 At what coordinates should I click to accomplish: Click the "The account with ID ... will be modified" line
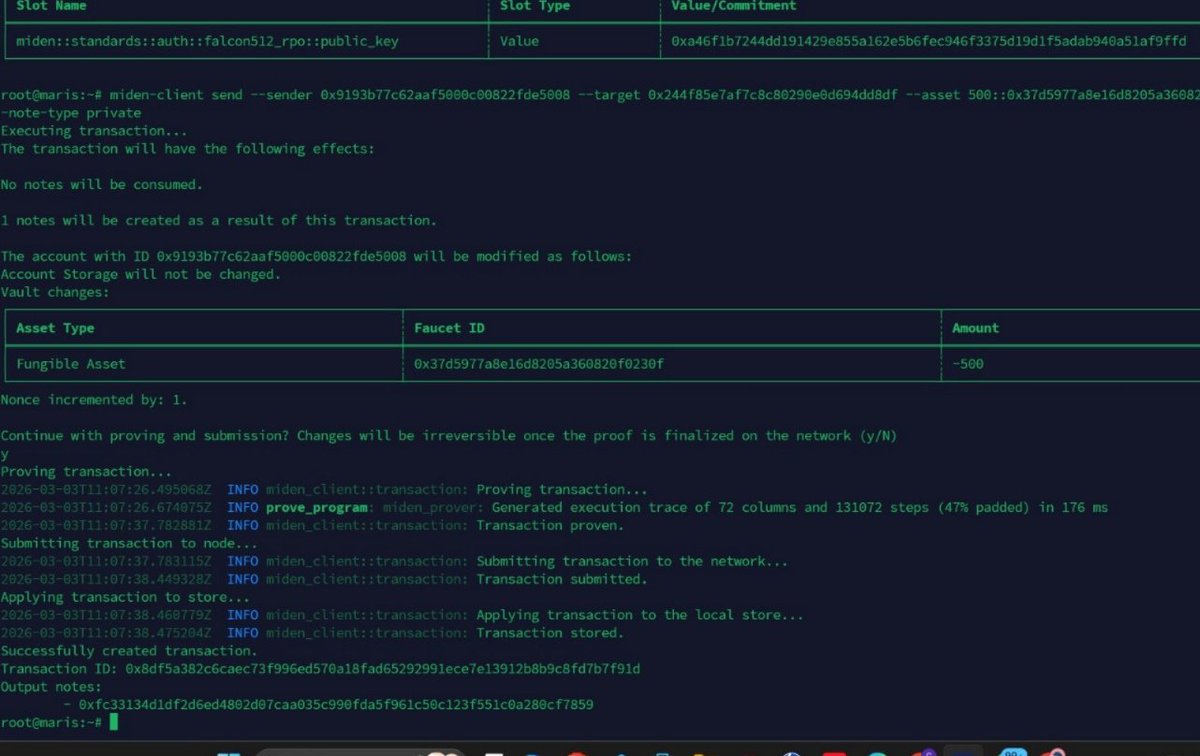point(316,257)
